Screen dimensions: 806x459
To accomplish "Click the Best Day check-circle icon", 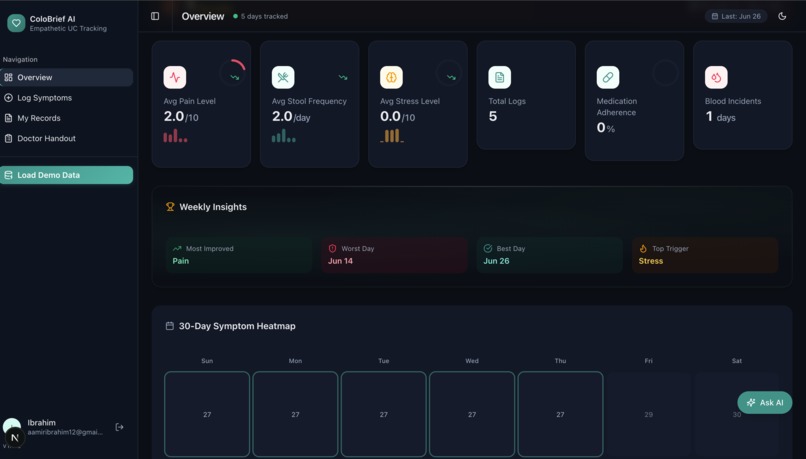I will 488,248.
